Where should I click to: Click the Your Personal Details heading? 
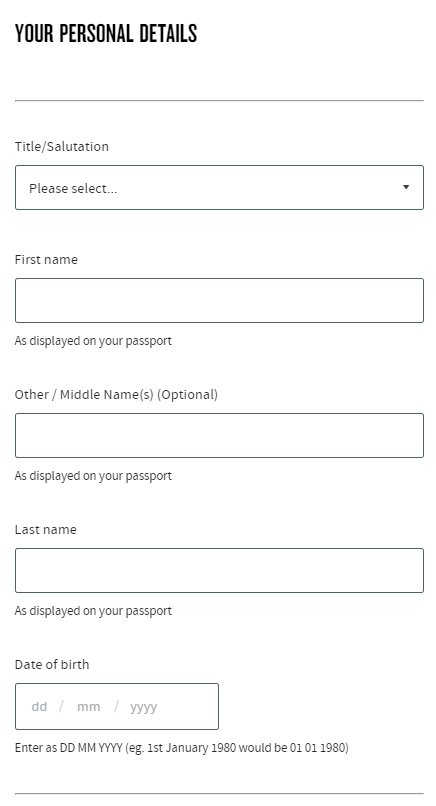[x=106, y=34]
